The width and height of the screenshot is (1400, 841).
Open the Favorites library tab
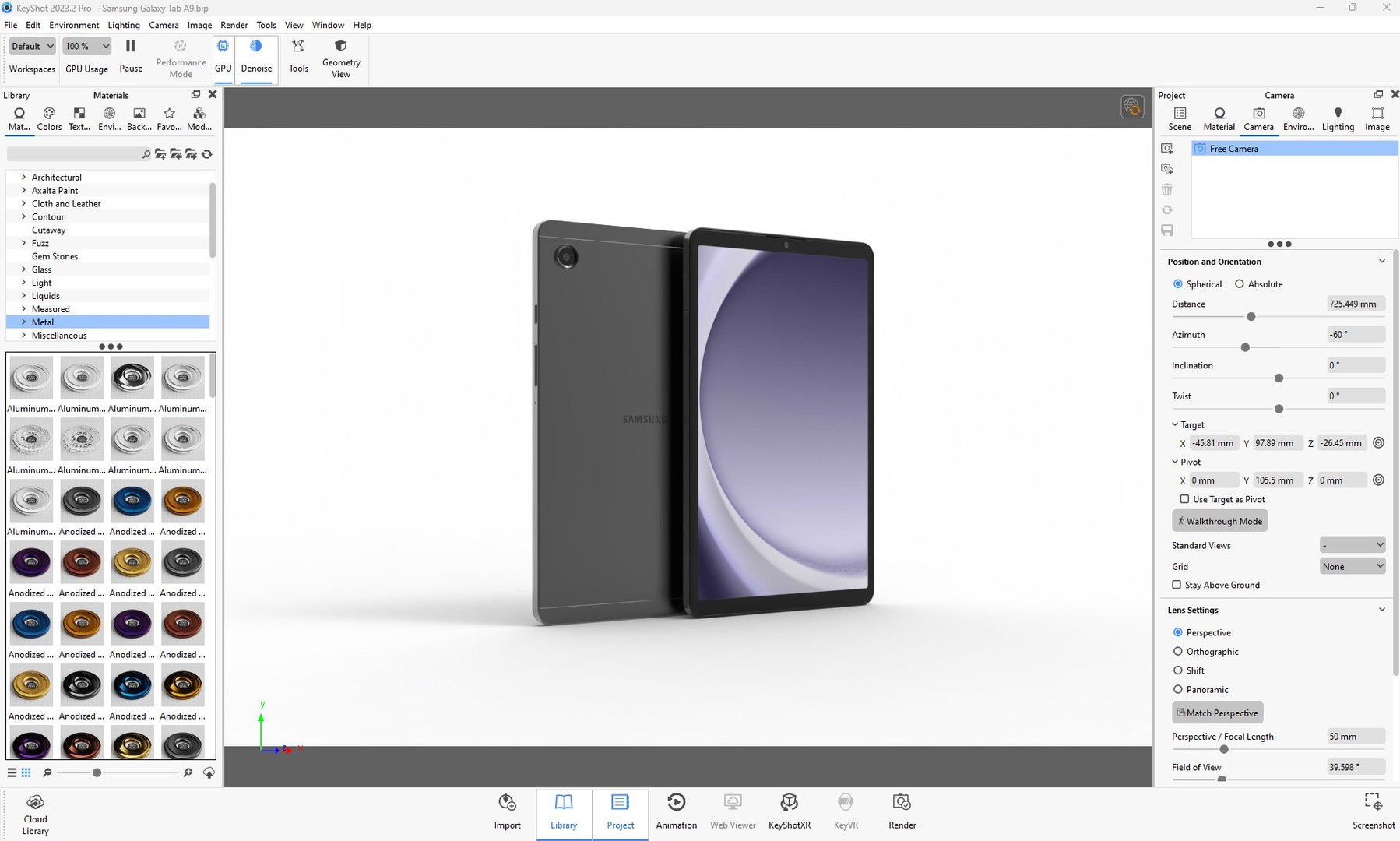tap(169, 119)
